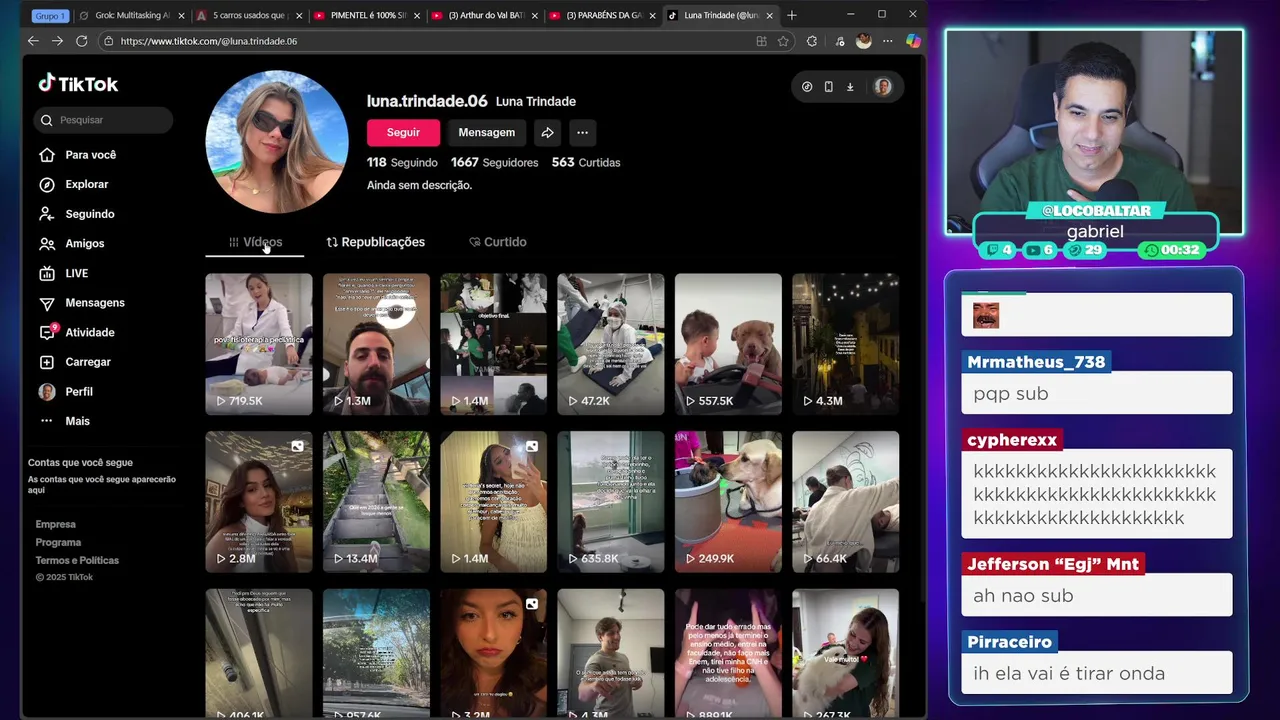
Task: Follow the profile with the Seguir button
Action: point(403,132)
